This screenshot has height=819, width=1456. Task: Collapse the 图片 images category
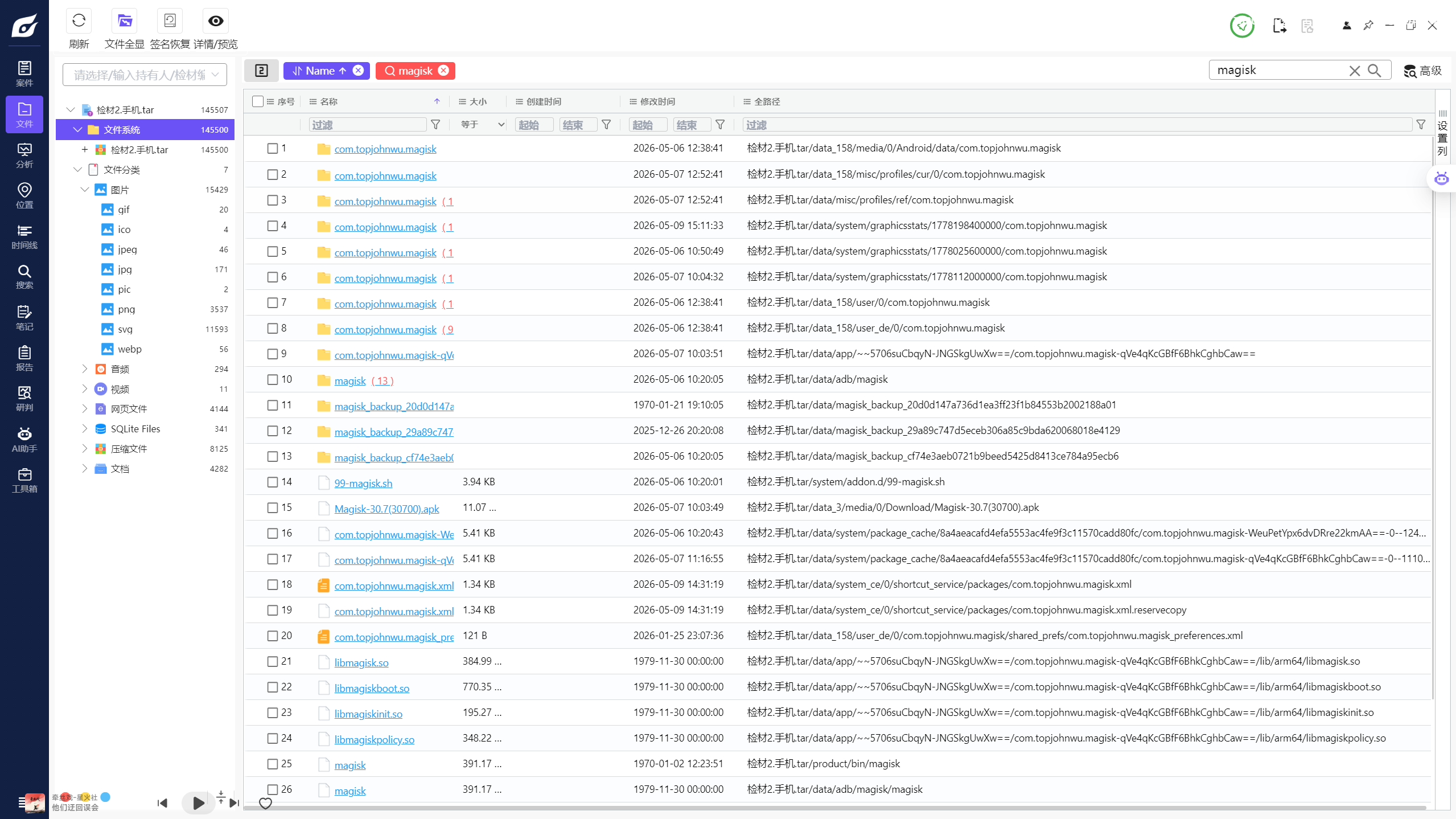point(85,189)
